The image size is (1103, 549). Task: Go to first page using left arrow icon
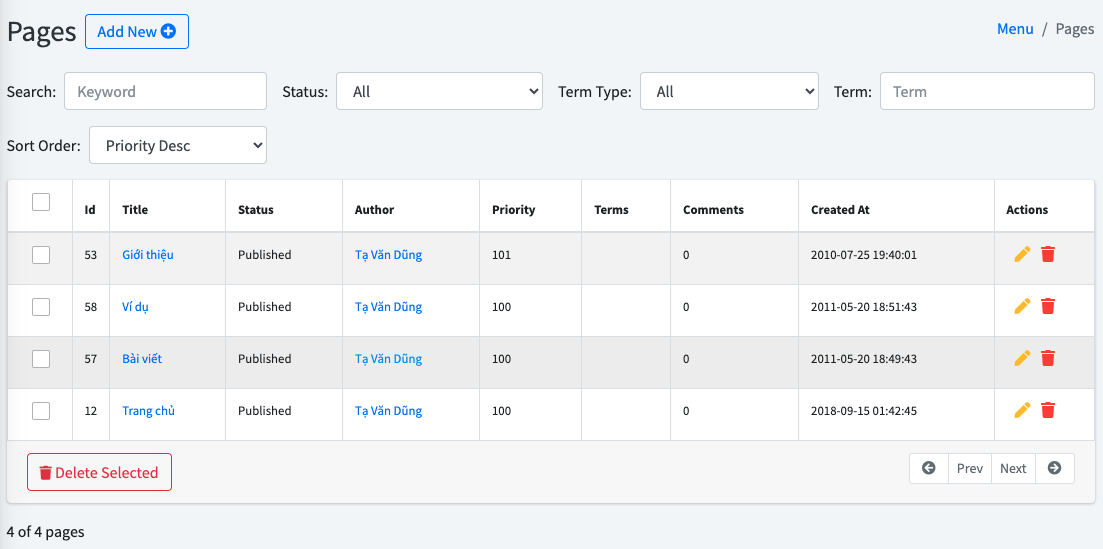(929, 468)
